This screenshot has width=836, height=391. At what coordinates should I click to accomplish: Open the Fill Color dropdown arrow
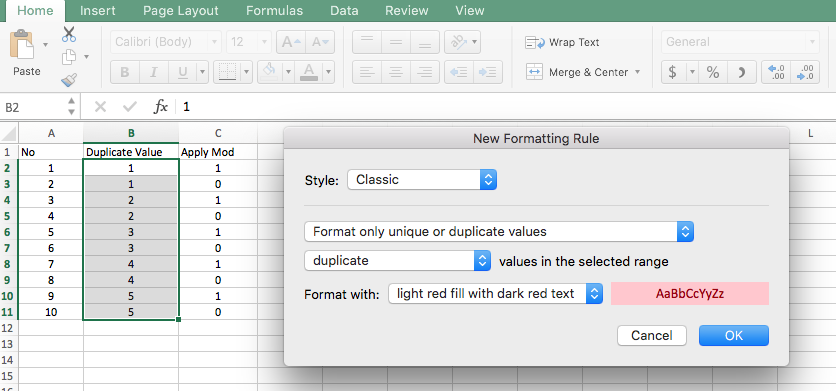tap(288, 72)
